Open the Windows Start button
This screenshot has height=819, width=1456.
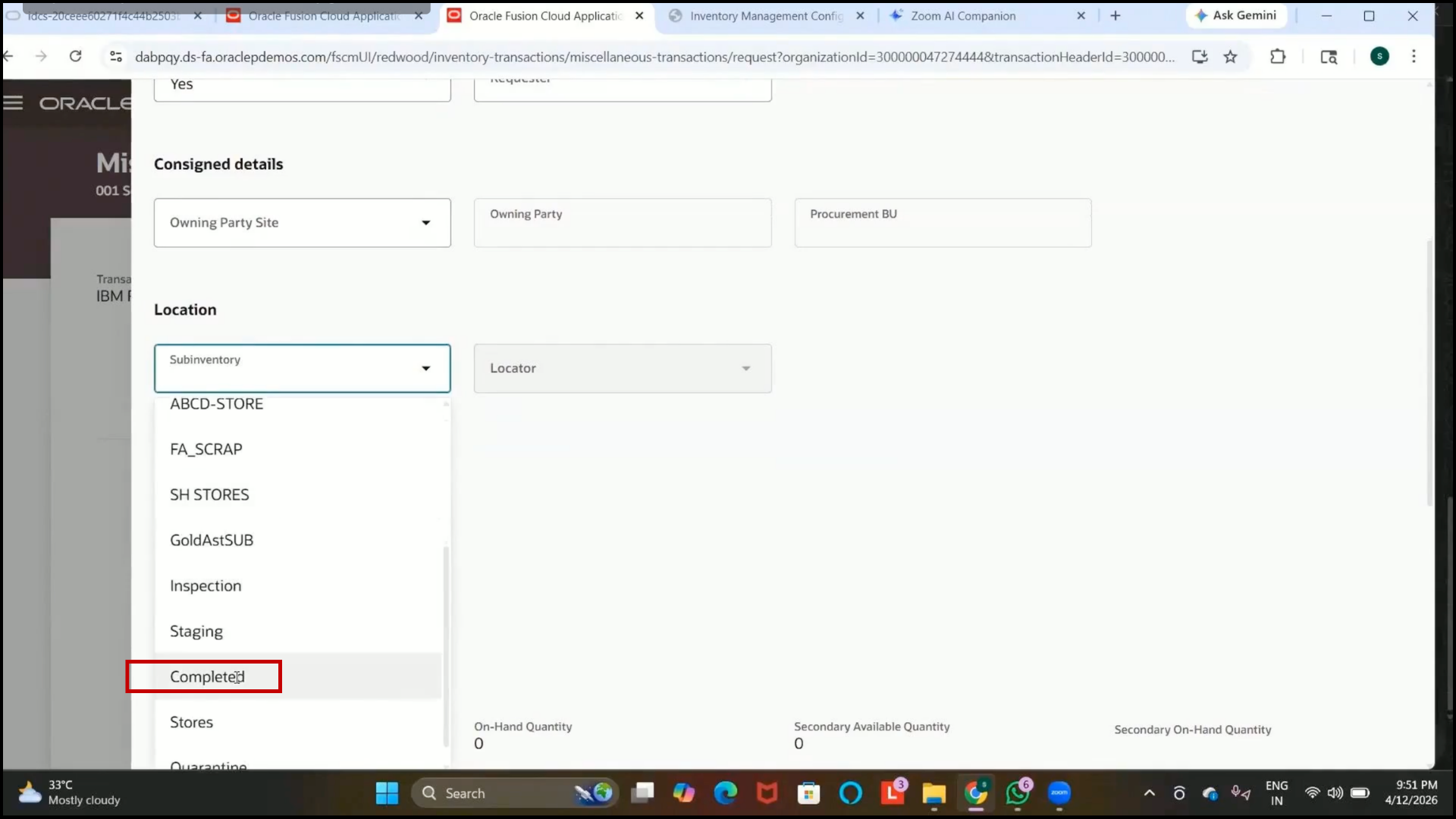coord(387,793)
